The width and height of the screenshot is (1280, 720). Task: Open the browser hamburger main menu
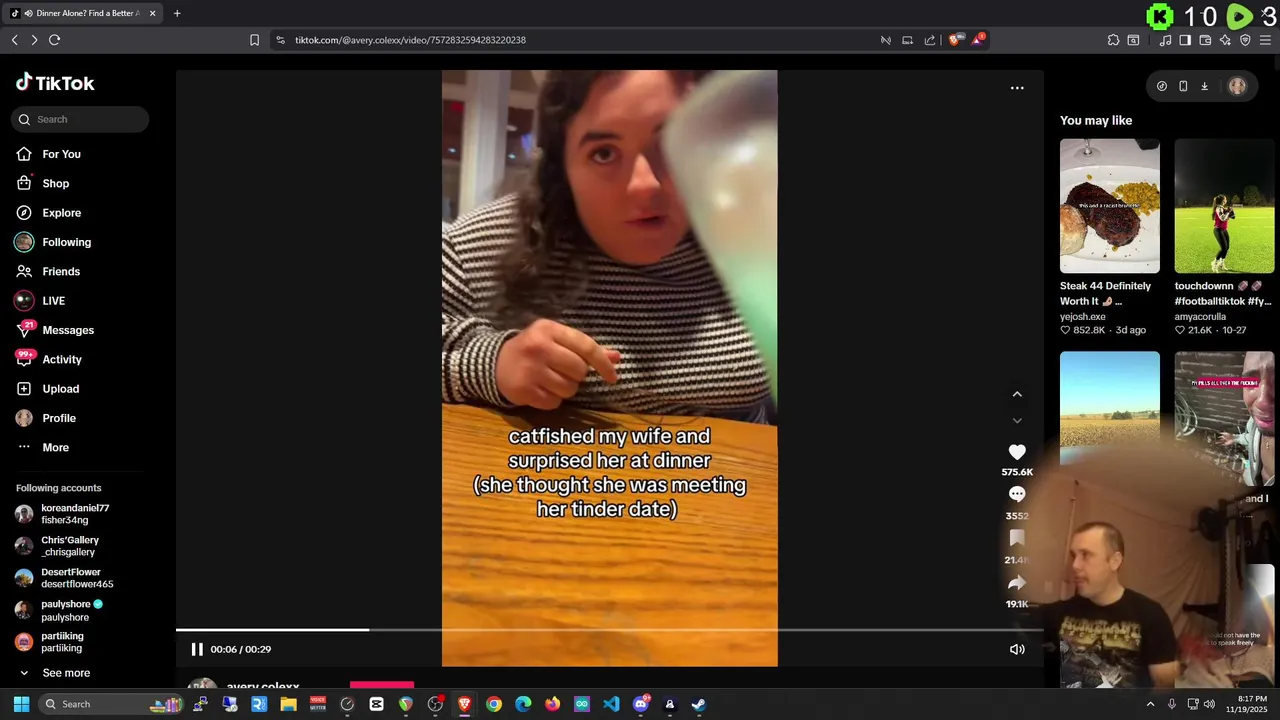(x=1266, y=40)
